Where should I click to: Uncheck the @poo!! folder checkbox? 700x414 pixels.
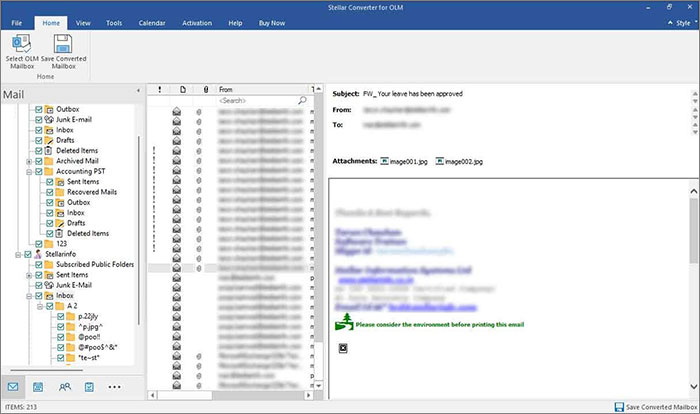click(61, 337)
